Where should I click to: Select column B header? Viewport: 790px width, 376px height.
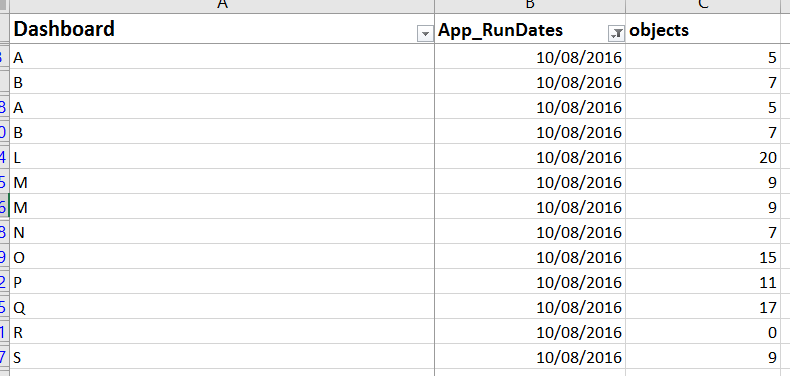click(530, 6)
